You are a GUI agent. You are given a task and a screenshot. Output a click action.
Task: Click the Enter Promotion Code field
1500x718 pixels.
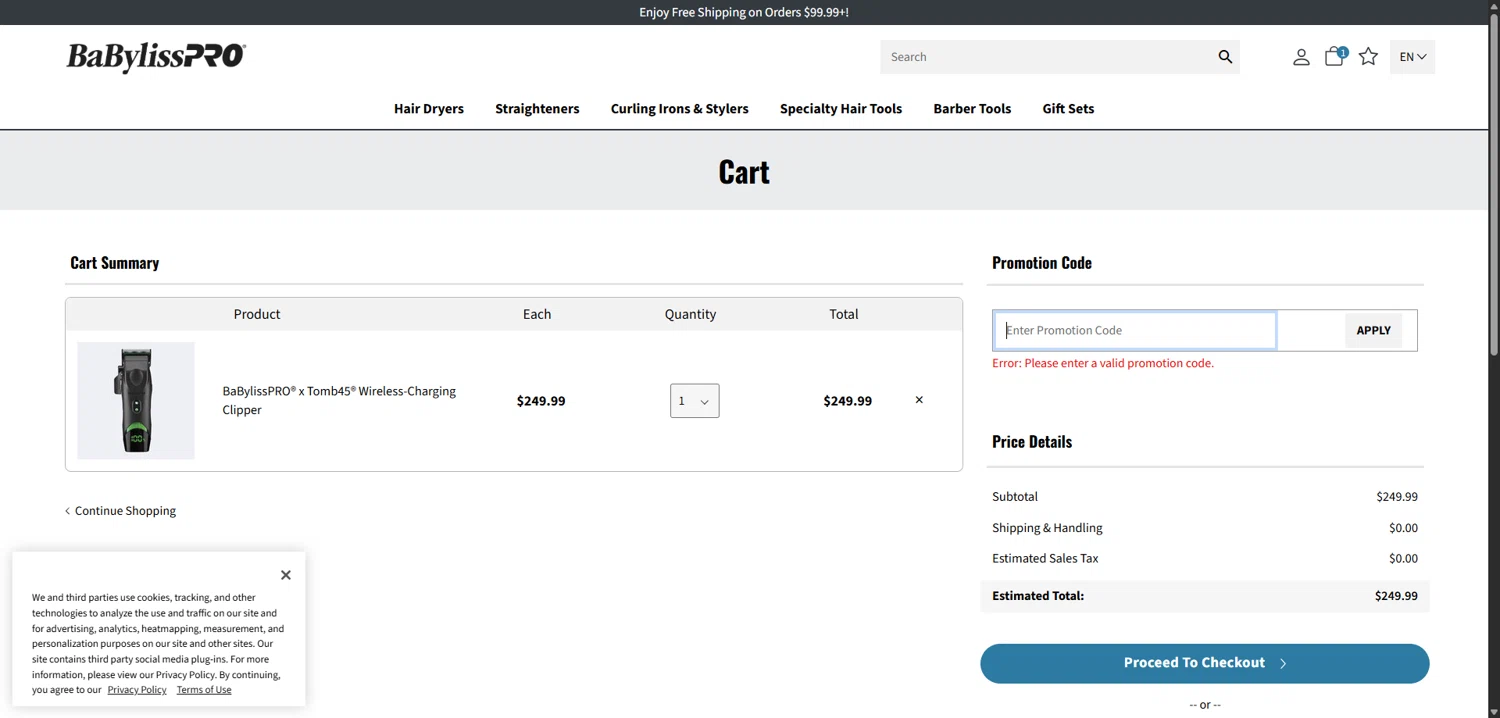click(1135, 330)
